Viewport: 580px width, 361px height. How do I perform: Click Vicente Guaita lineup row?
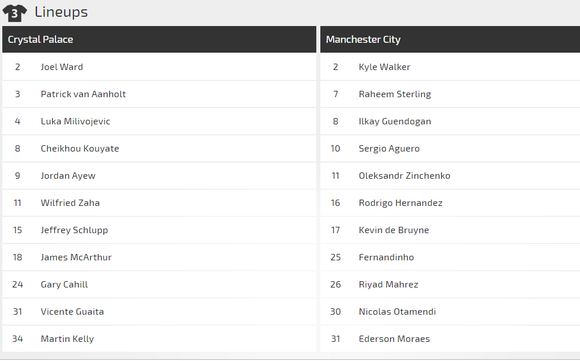coord(159,311)
